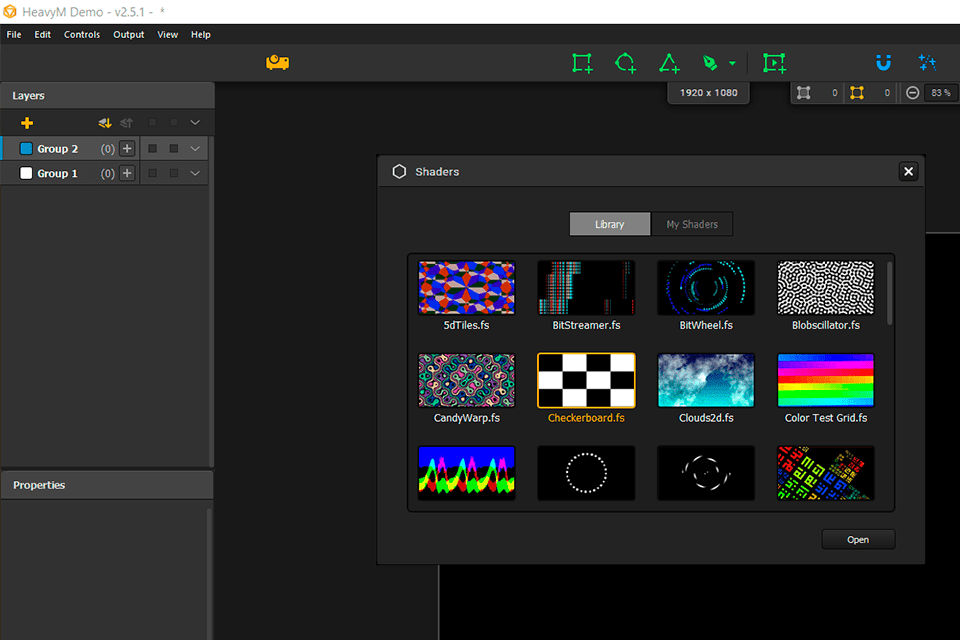
Task: Open the Output menu
Action: [128, 34]
